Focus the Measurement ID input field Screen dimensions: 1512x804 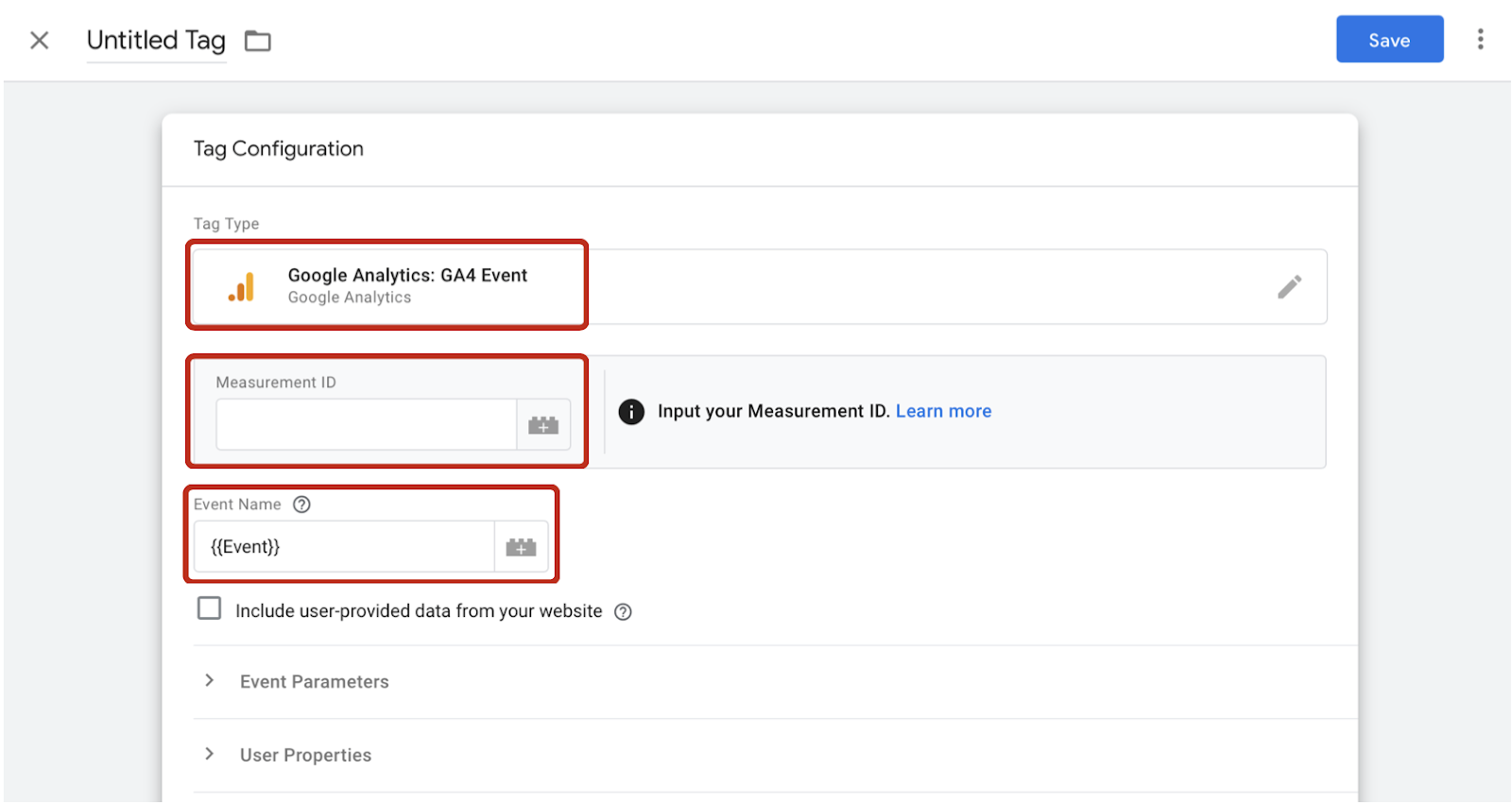(x=367, y=424)
